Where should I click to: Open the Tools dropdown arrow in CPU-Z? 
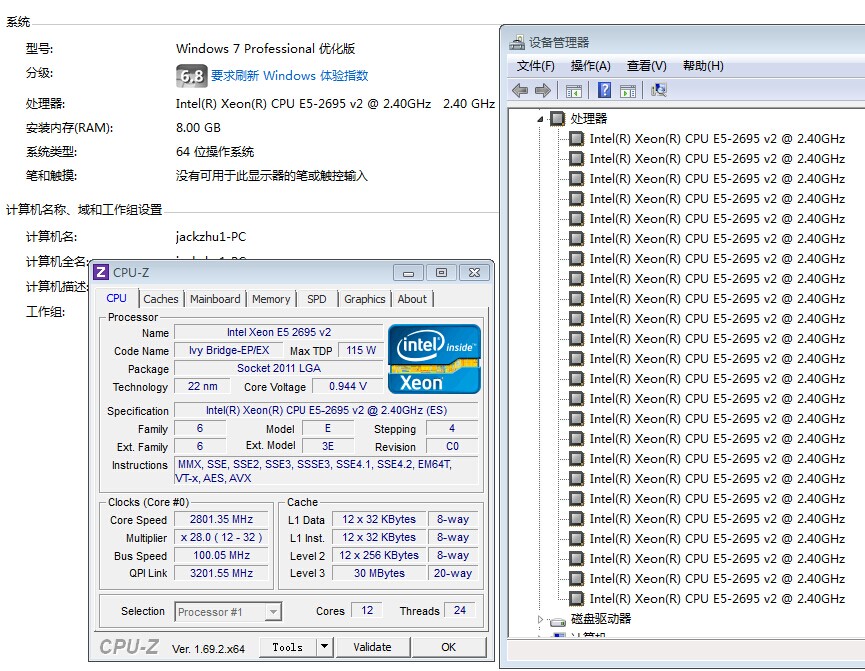(x=324, y=646)
